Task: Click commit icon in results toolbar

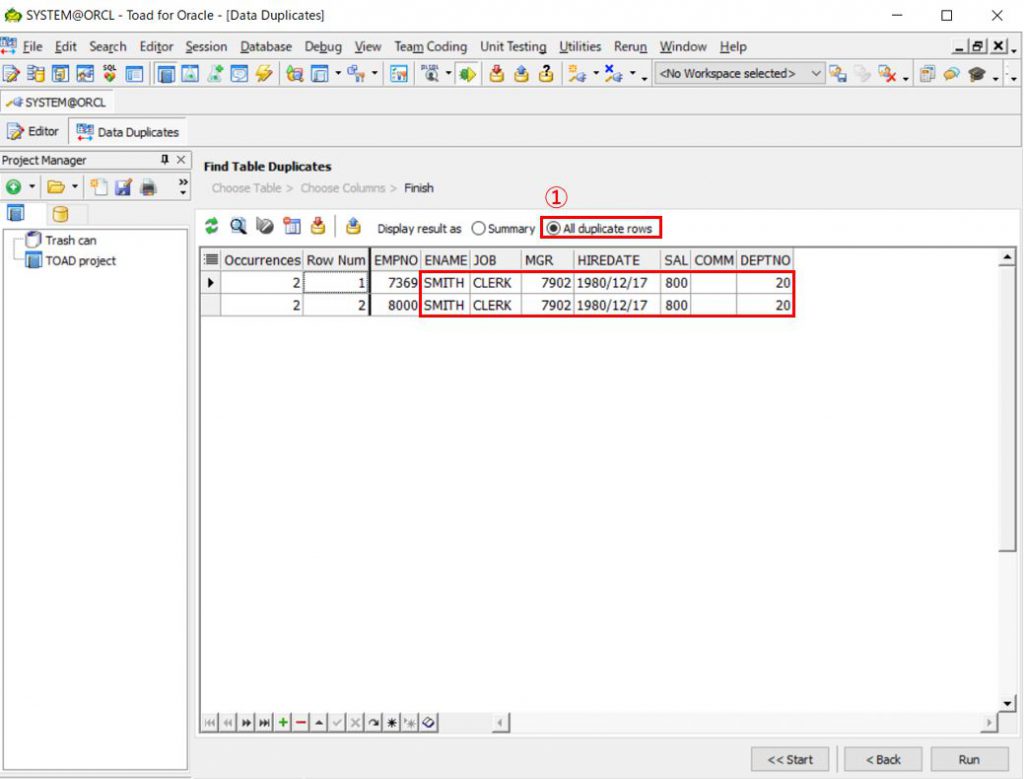Action: point(318,226)
